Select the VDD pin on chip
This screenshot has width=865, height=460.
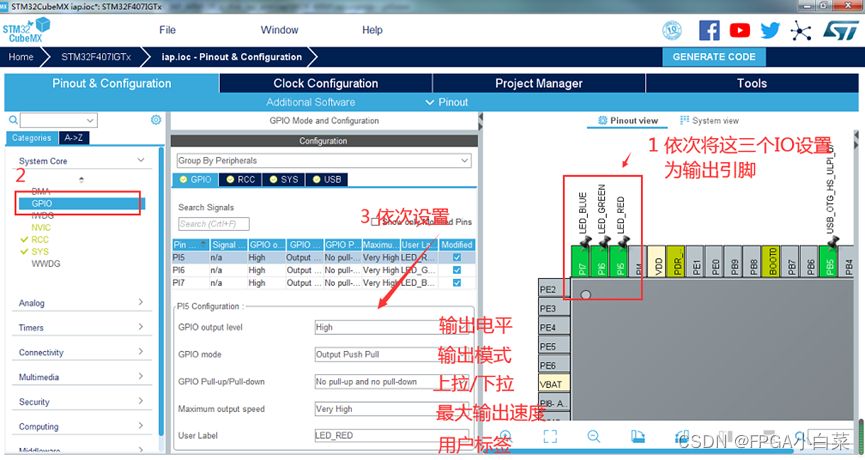pyautogui.click(x=657, y=261)
